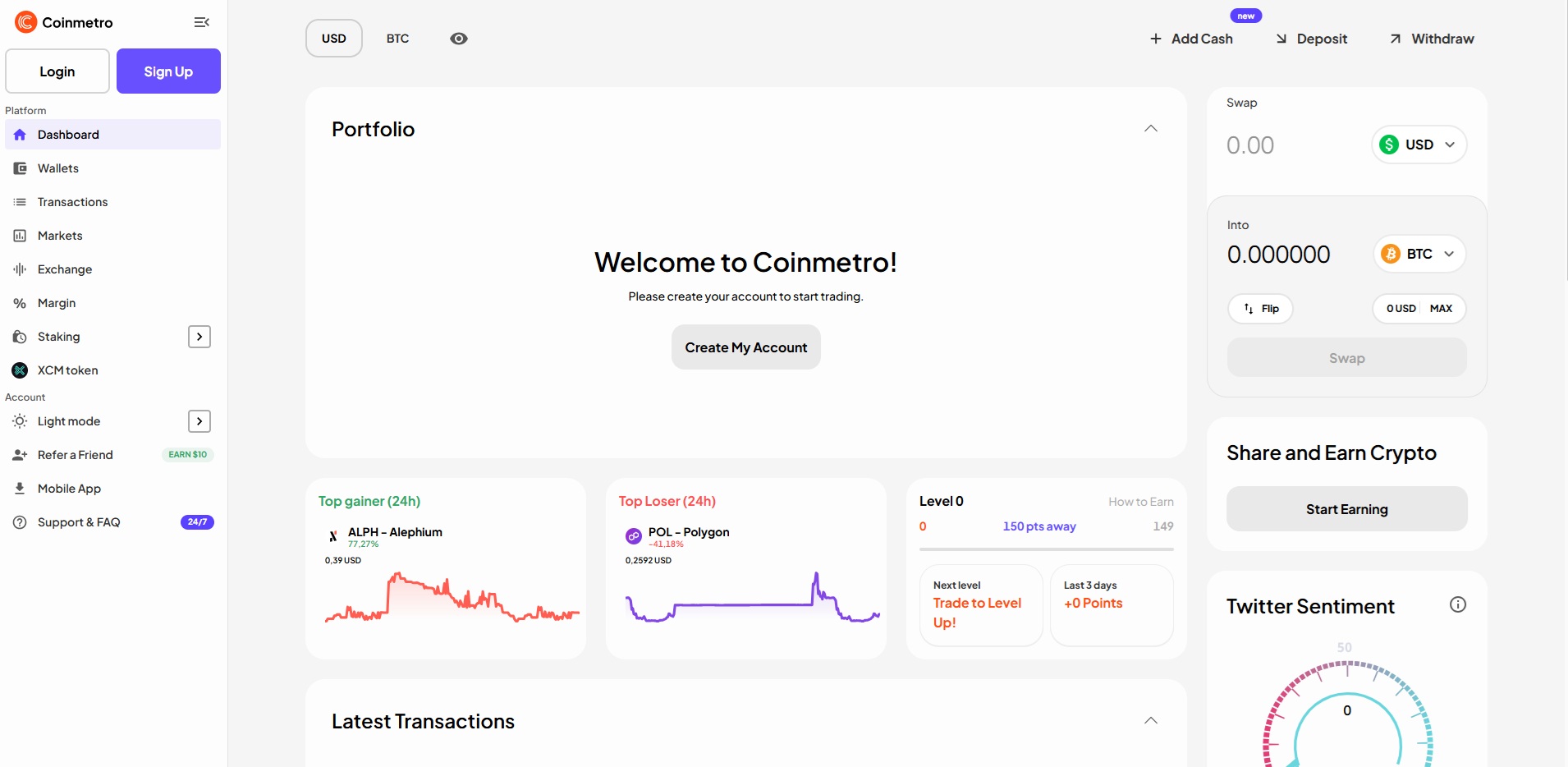Click the Exchange bars icon
1568x767 pixels.
coord(20,269)
